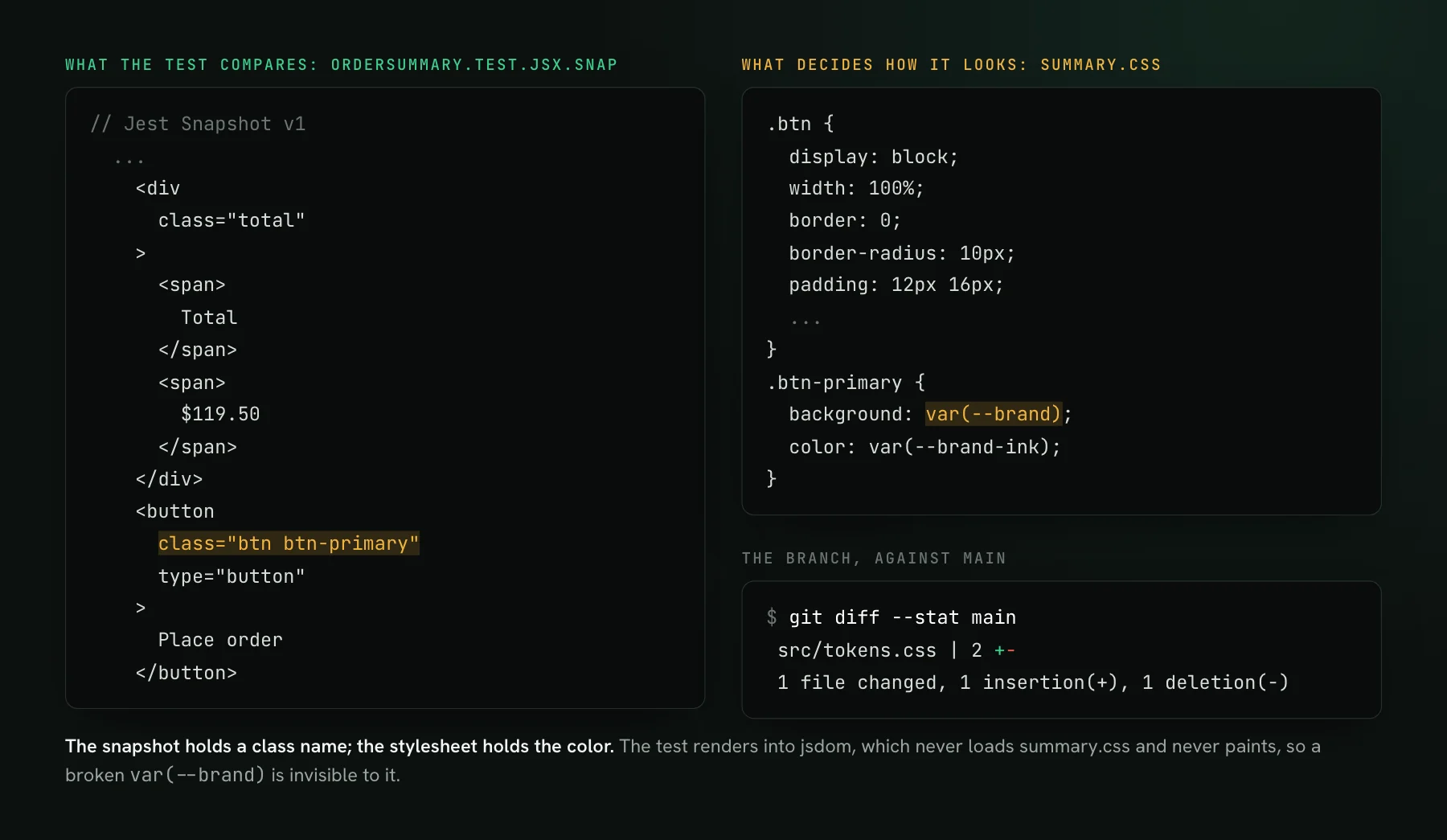Click the highlighted class="btn btn-primary" line

pyautogui.click(x=289, y=543)
